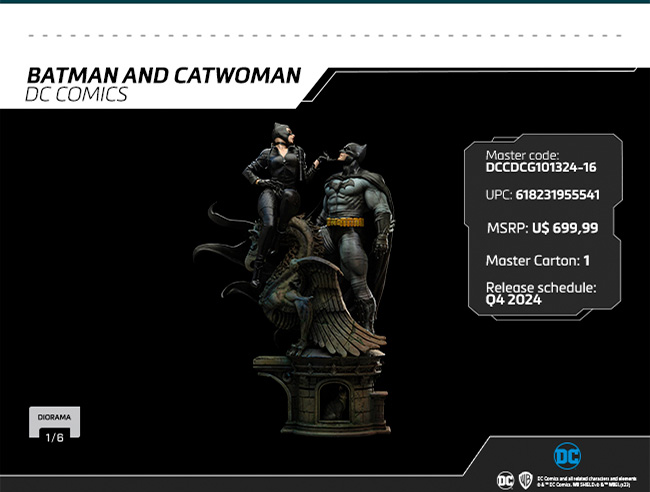This screenshot has width=650, height=492.
Task: Click the master code DCCDCG101324-16
Action: [540, 168]
